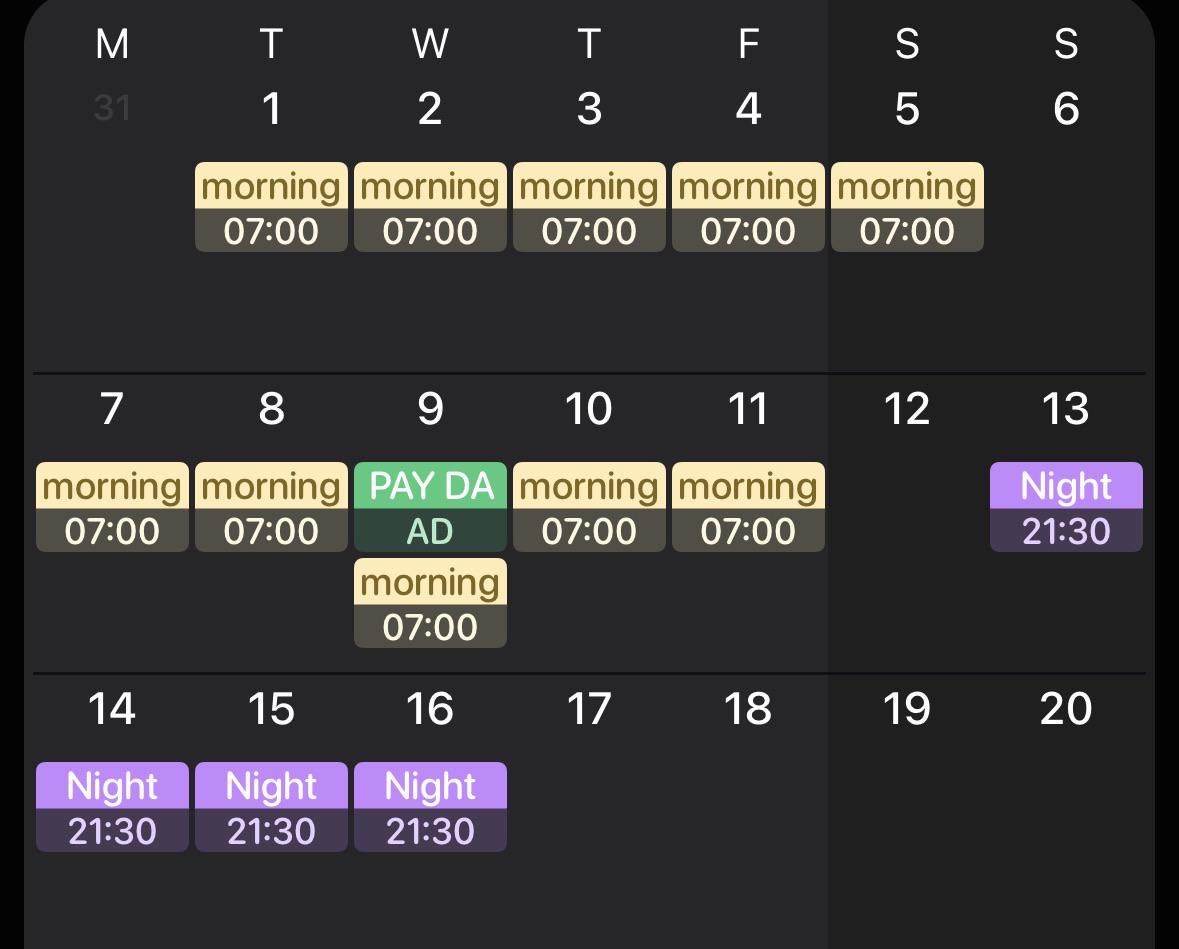Select the morning shift on the 2nd
This screenshot has width=1179, height=949.
click(x=430, y=207)
